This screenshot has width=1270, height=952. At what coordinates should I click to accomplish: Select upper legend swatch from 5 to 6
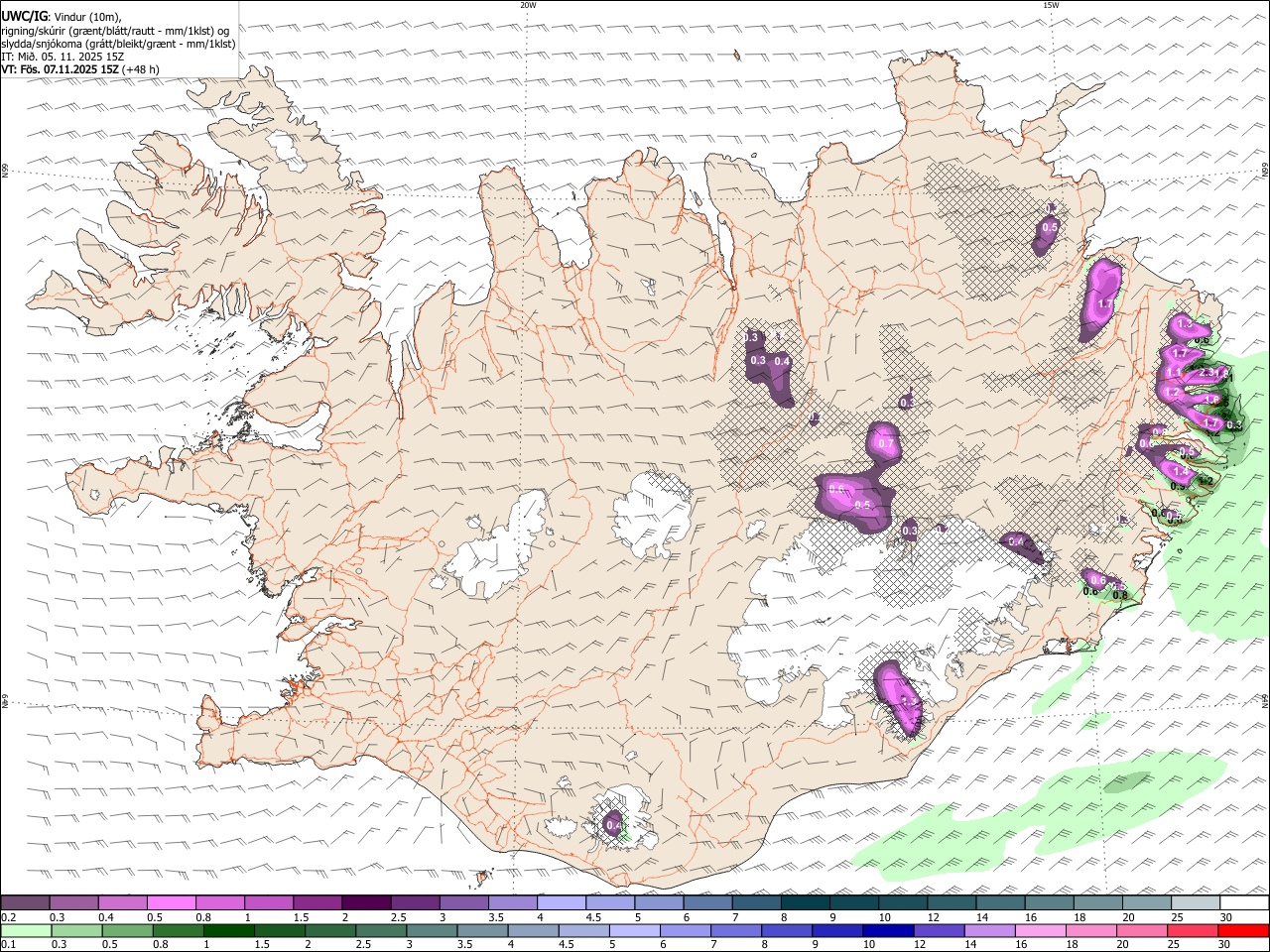pyautogui.click(x=658, y=903)
